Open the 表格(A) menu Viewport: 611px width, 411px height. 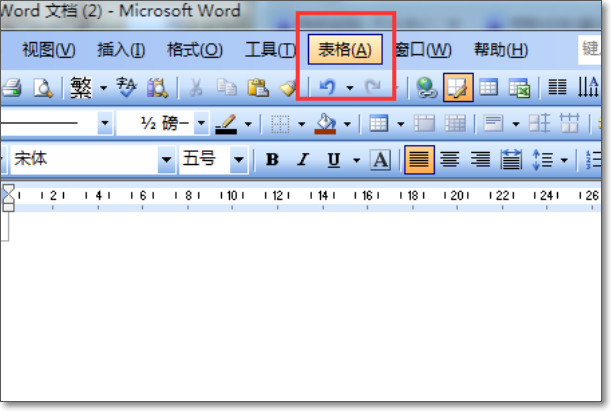coord(345,49)
